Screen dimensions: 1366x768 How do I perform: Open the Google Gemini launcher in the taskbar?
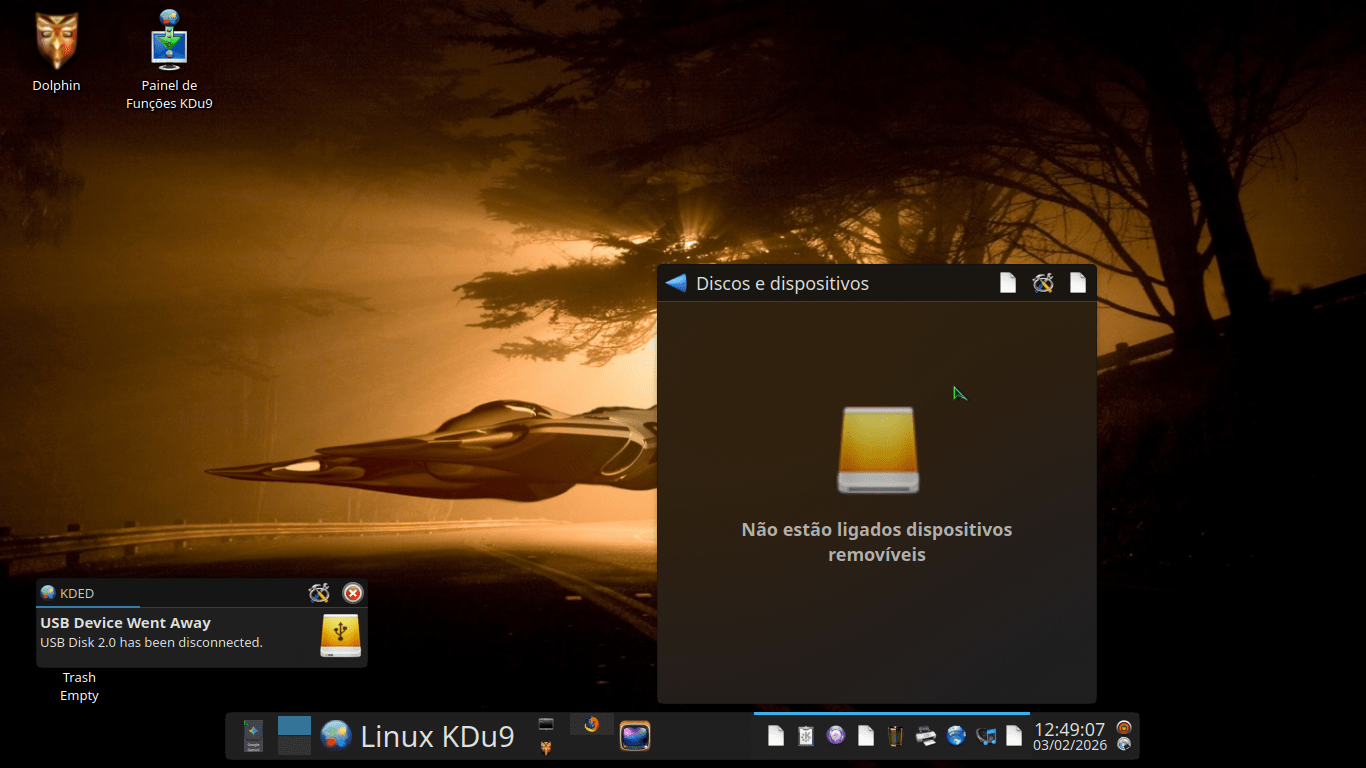point(253,736)
